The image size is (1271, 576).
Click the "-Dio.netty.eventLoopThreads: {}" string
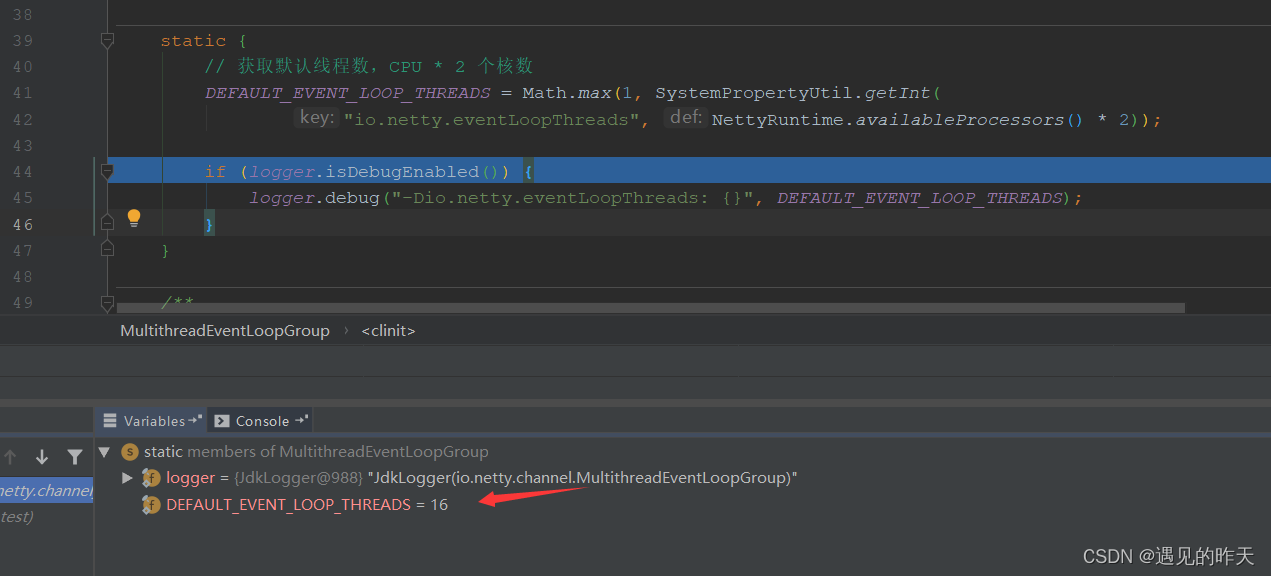(x=572, y=198)
